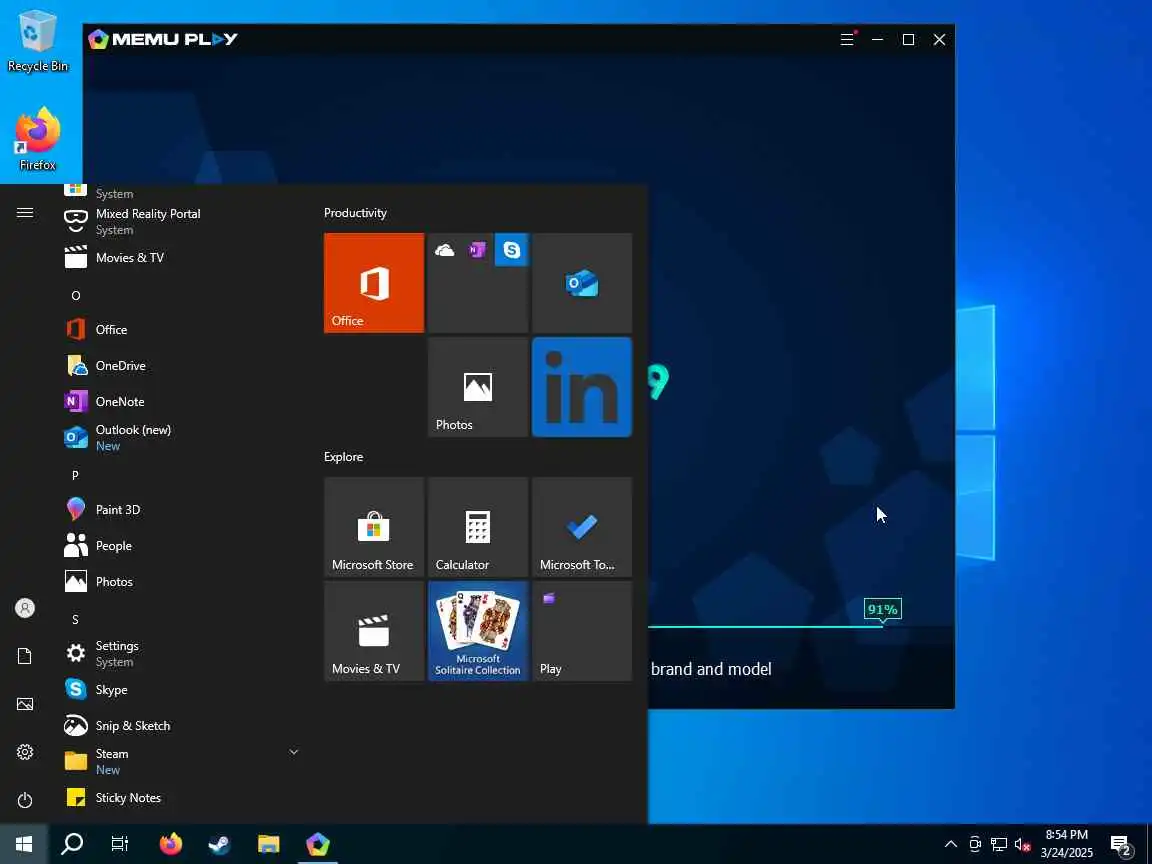Click the Productivity group heading
The width and height of the screenshot is (1152, 864).
pos(355,213)
